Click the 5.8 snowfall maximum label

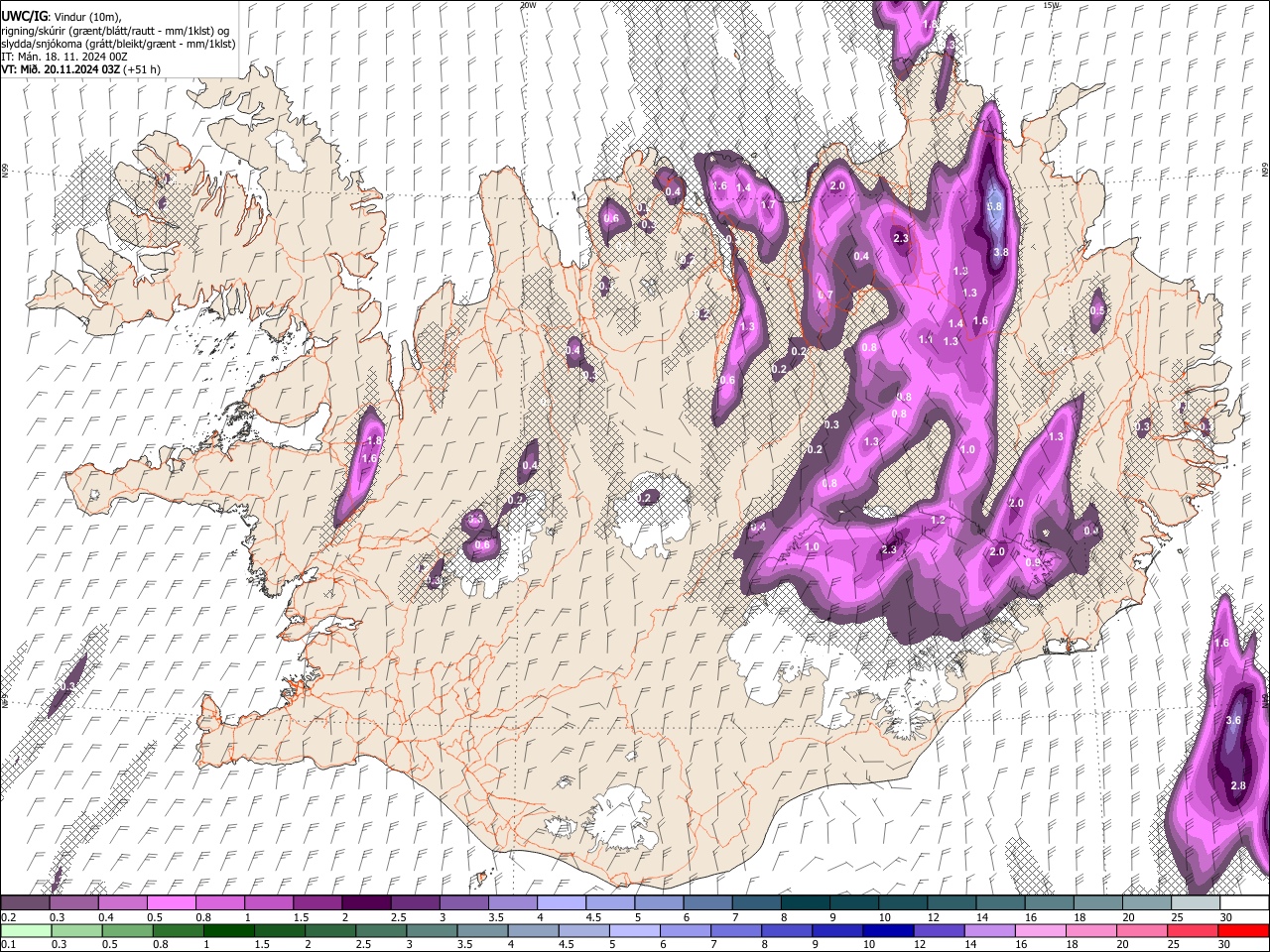[995, 206]
